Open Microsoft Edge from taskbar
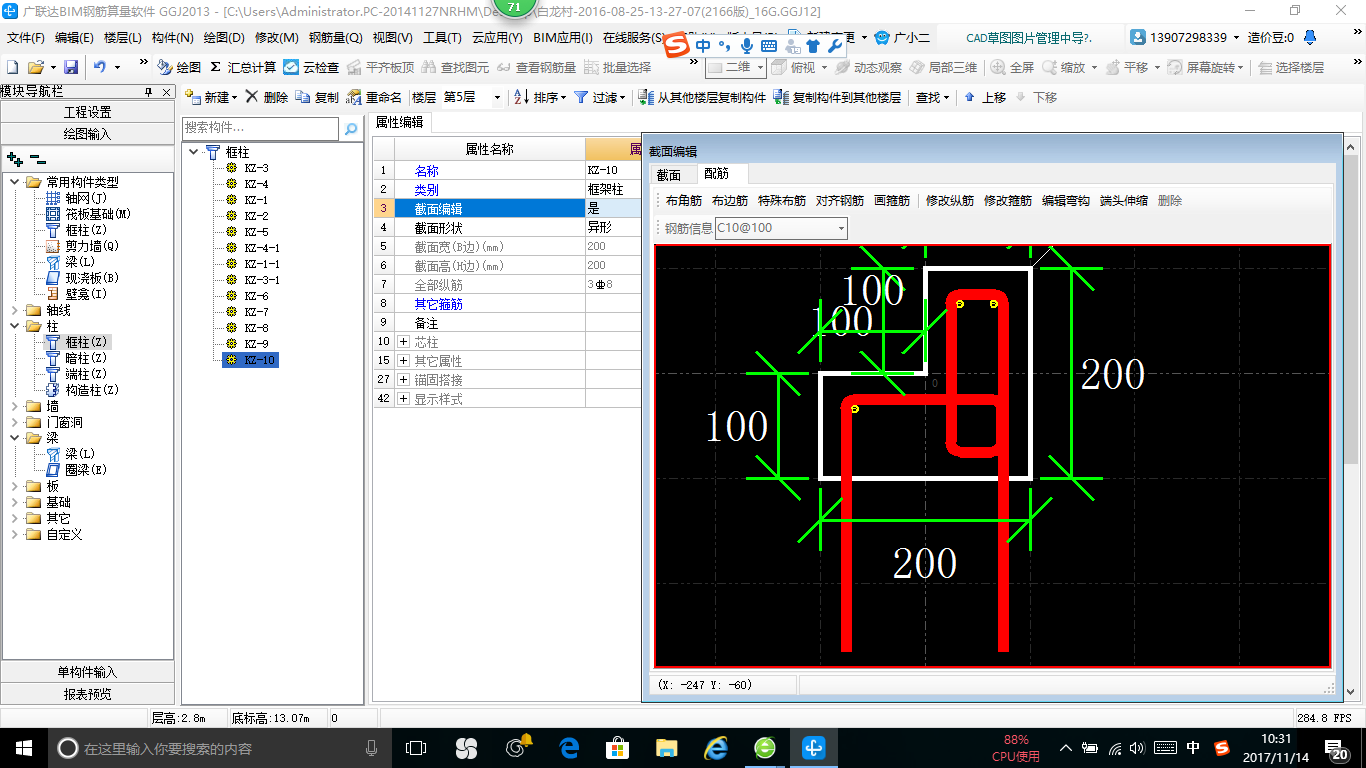The width and height of the screenshot is (1366, 768). (x=569, y=747)
